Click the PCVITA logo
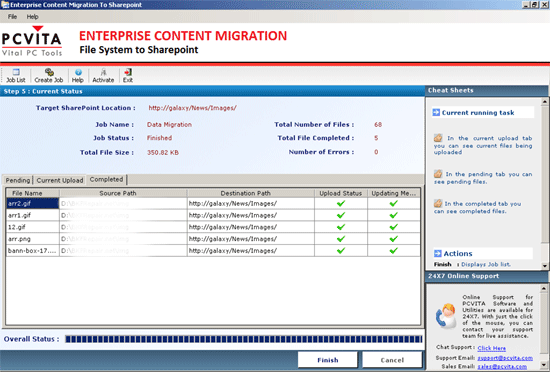The height and width of the screenshot is (372, 550). coord(32,41)
